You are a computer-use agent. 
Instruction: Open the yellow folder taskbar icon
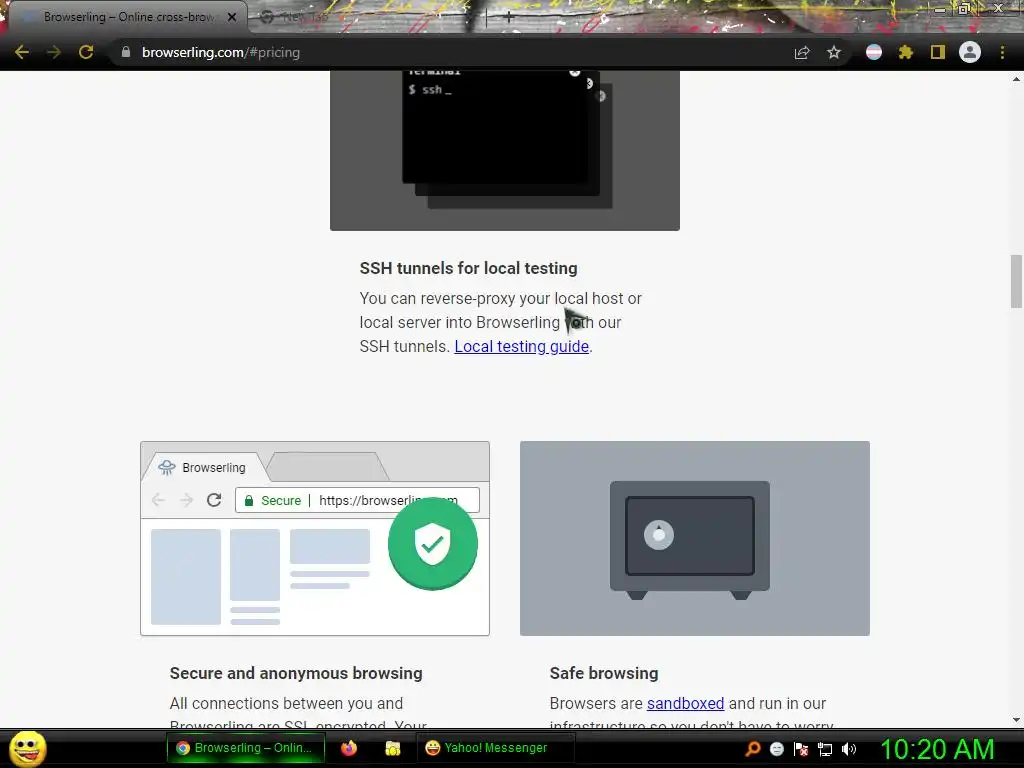[x=392, y=748]
